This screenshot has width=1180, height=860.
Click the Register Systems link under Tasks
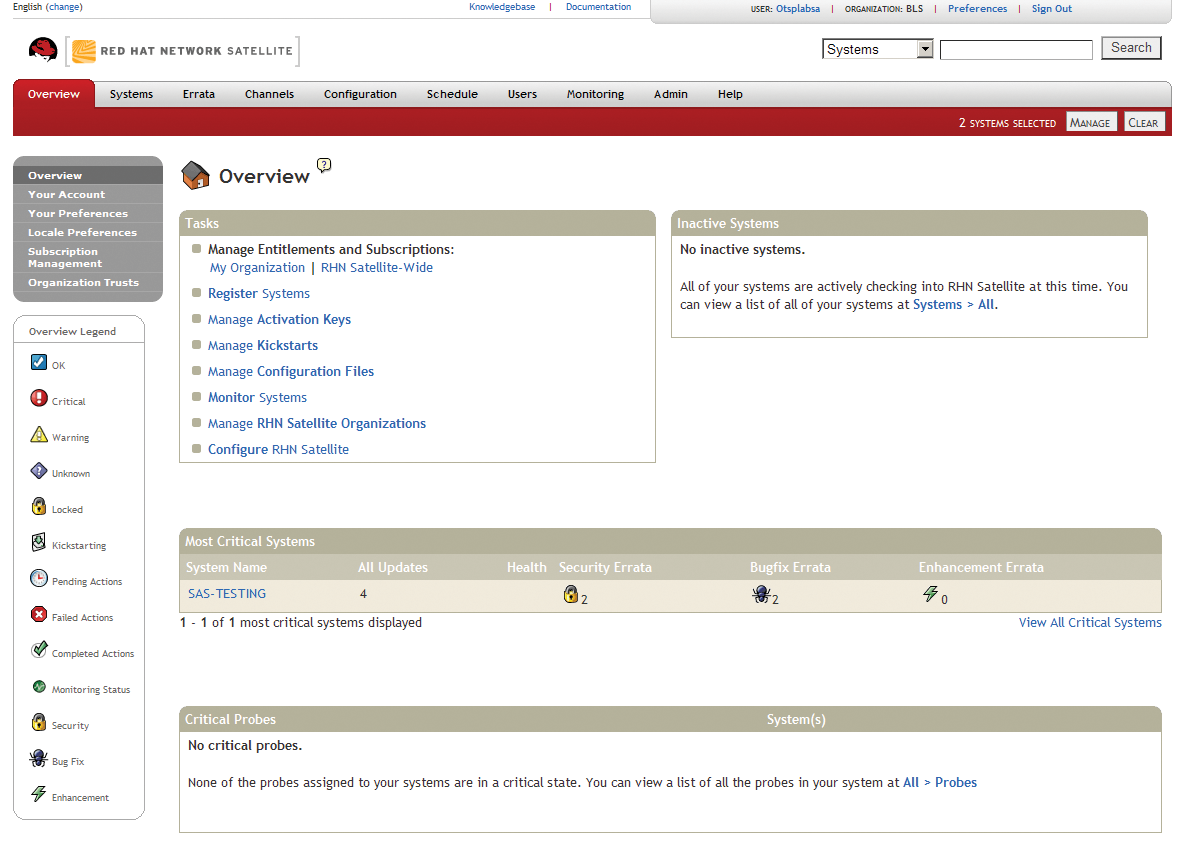[258, 293]
